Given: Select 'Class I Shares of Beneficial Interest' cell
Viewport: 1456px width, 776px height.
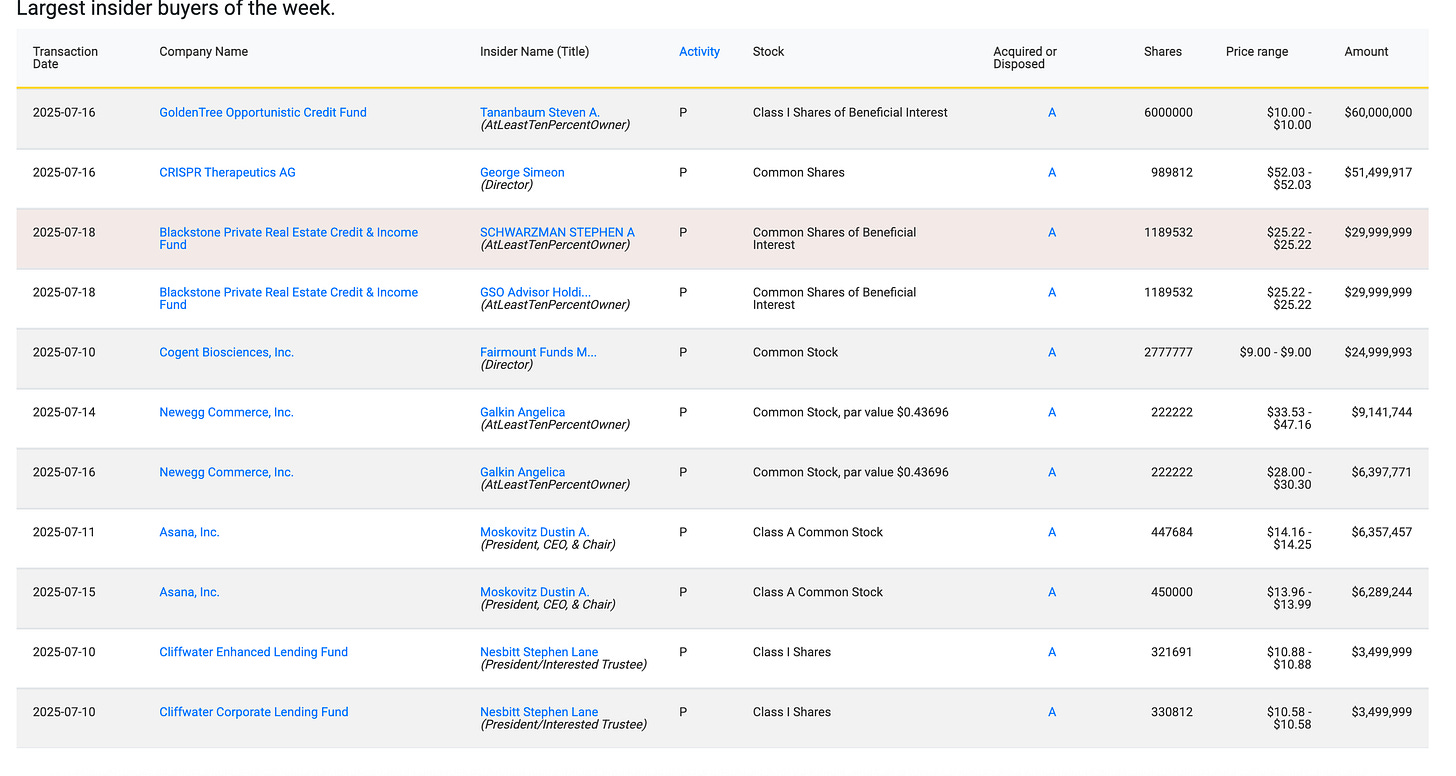Looking at the screenshot, I should click(x=850, y=113).
